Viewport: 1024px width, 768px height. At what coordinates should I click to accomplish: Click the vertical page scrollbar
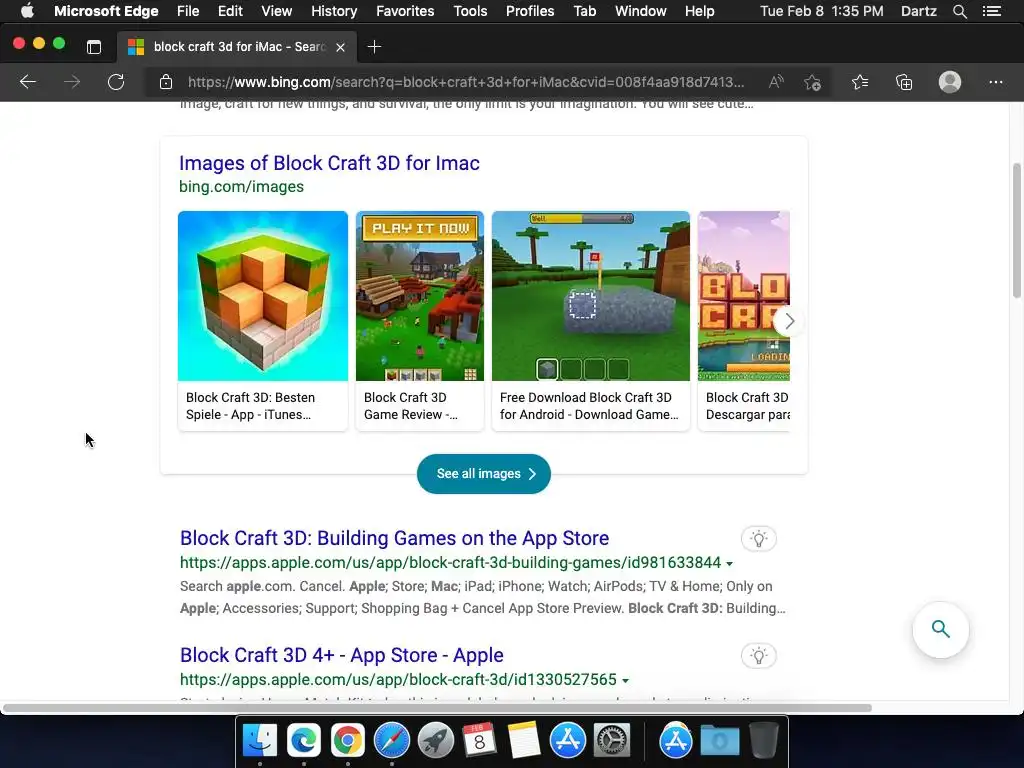pyautogui.click(x=1017, y=230)
